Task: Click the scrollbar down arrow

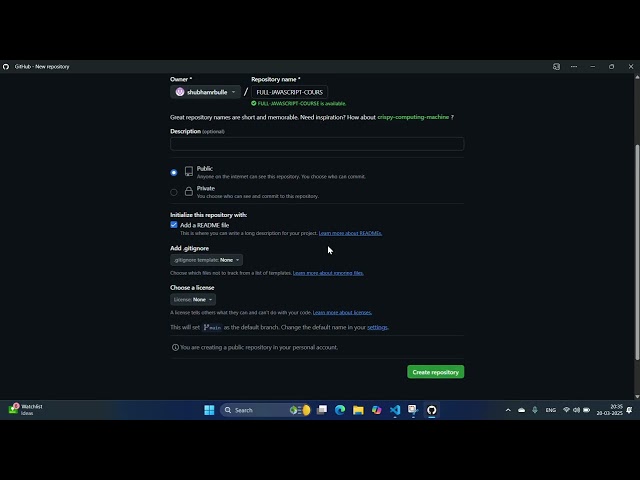Action: pos(637,396)
